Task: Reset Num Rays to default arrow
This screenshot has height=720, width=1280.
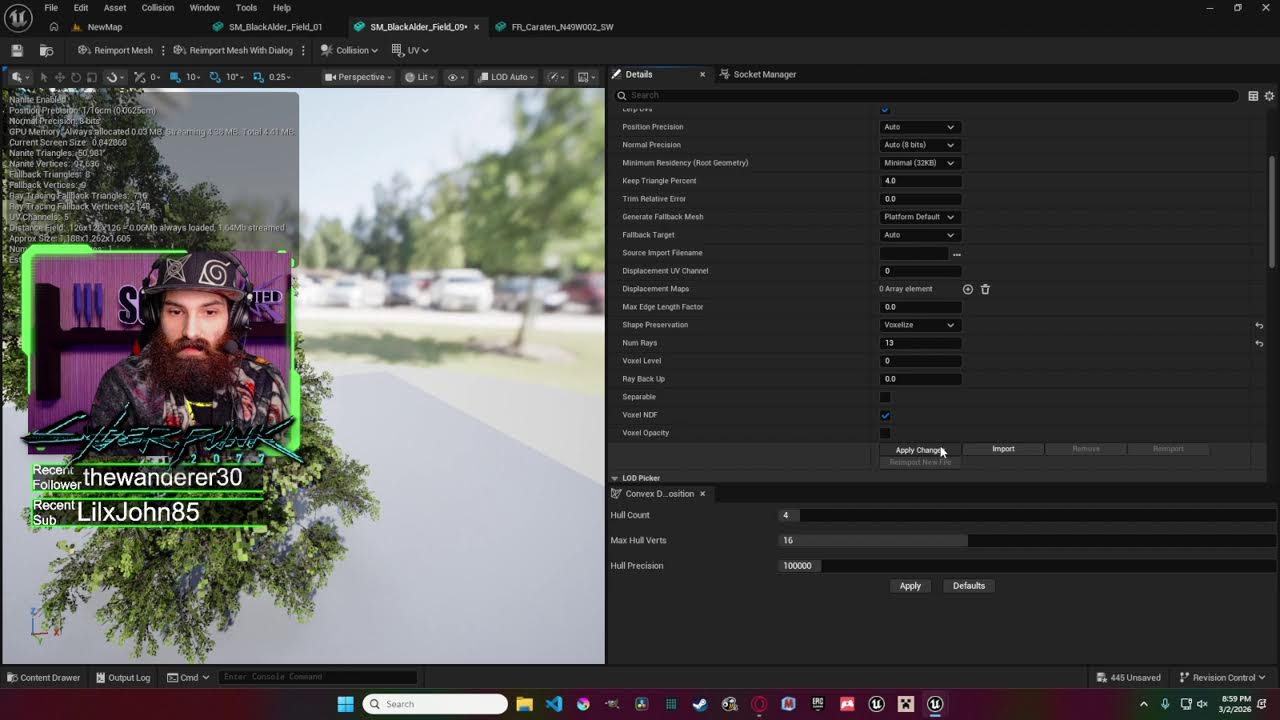Action: [1259, 344]
